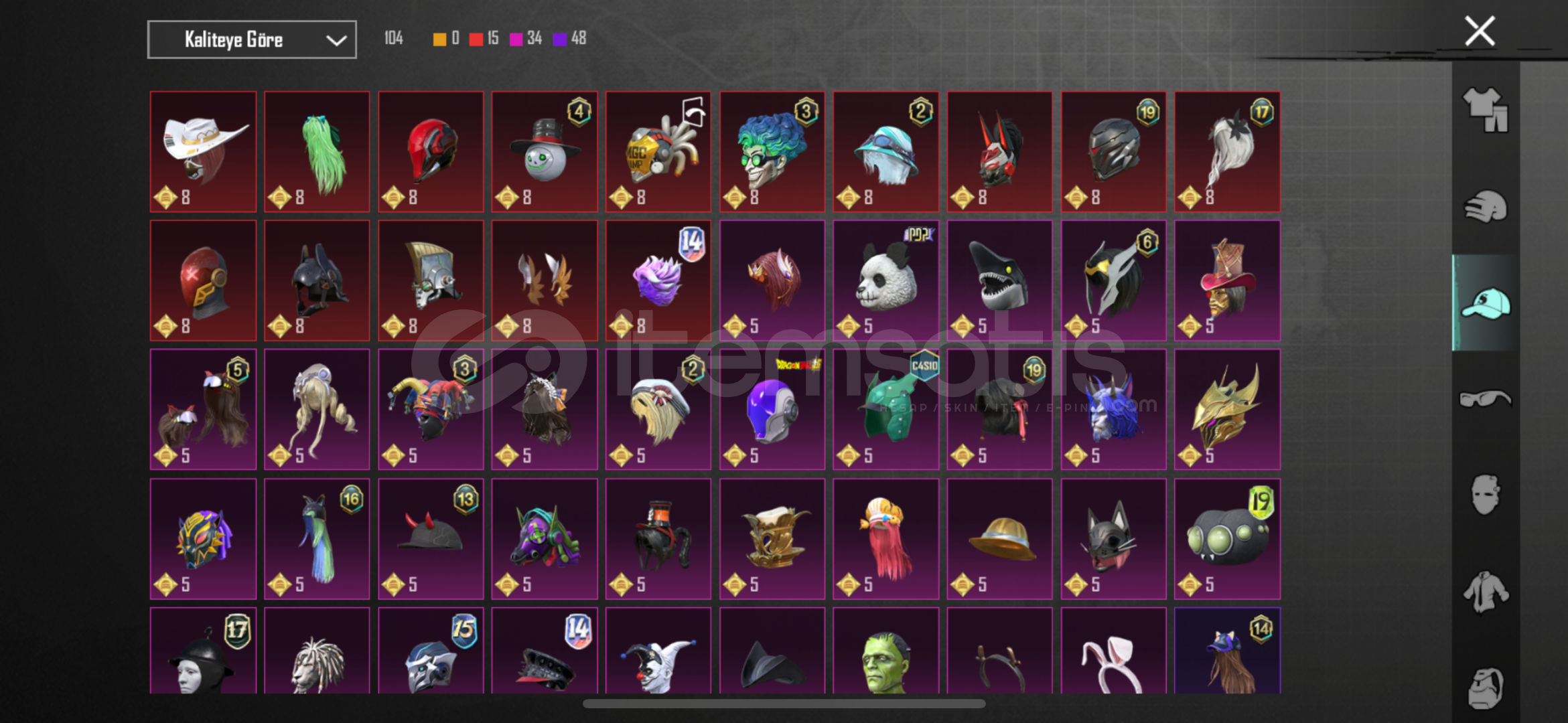Select the green long hair item
This screenshot has width=1568, height=723.
click(x=317, y=152)
